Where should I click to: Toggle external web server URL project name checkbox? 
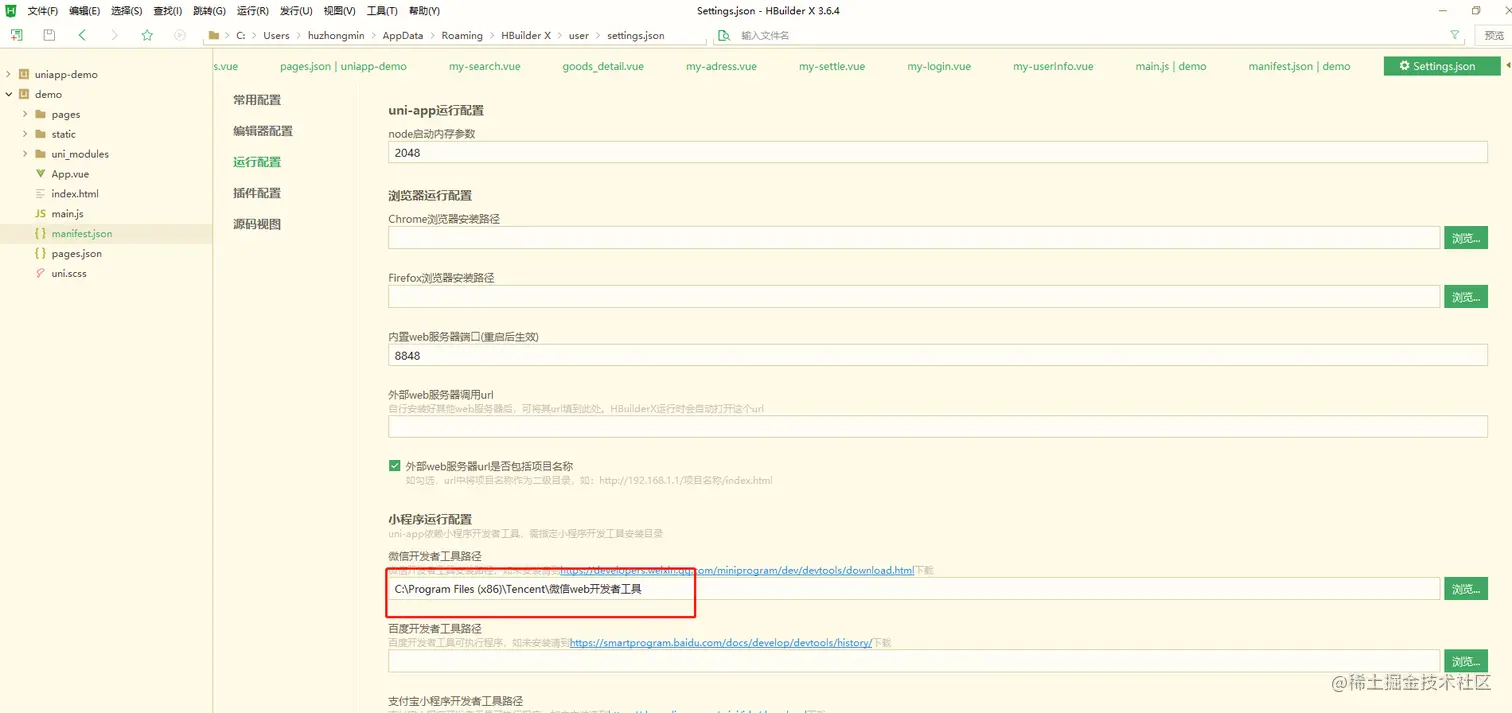click(395, 466)
